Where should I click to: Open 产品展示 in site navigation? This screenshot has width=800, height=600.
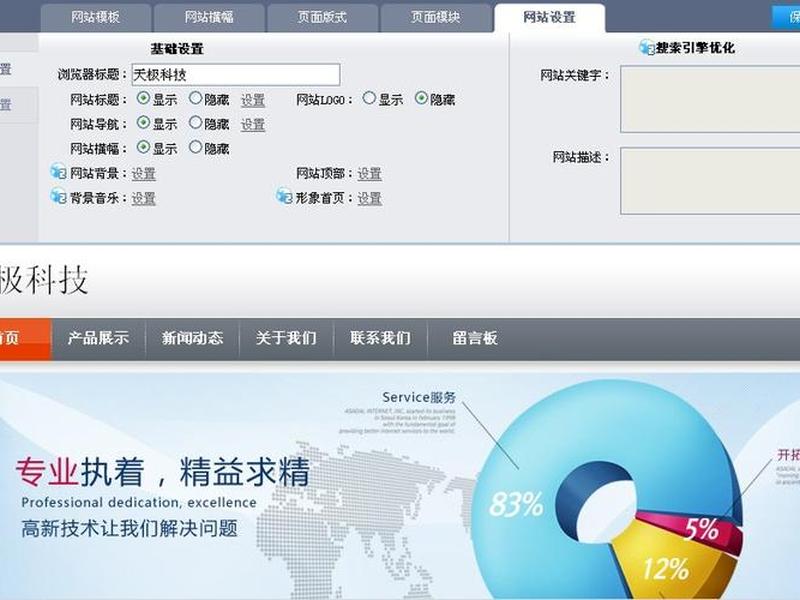(x=98, y=338)
